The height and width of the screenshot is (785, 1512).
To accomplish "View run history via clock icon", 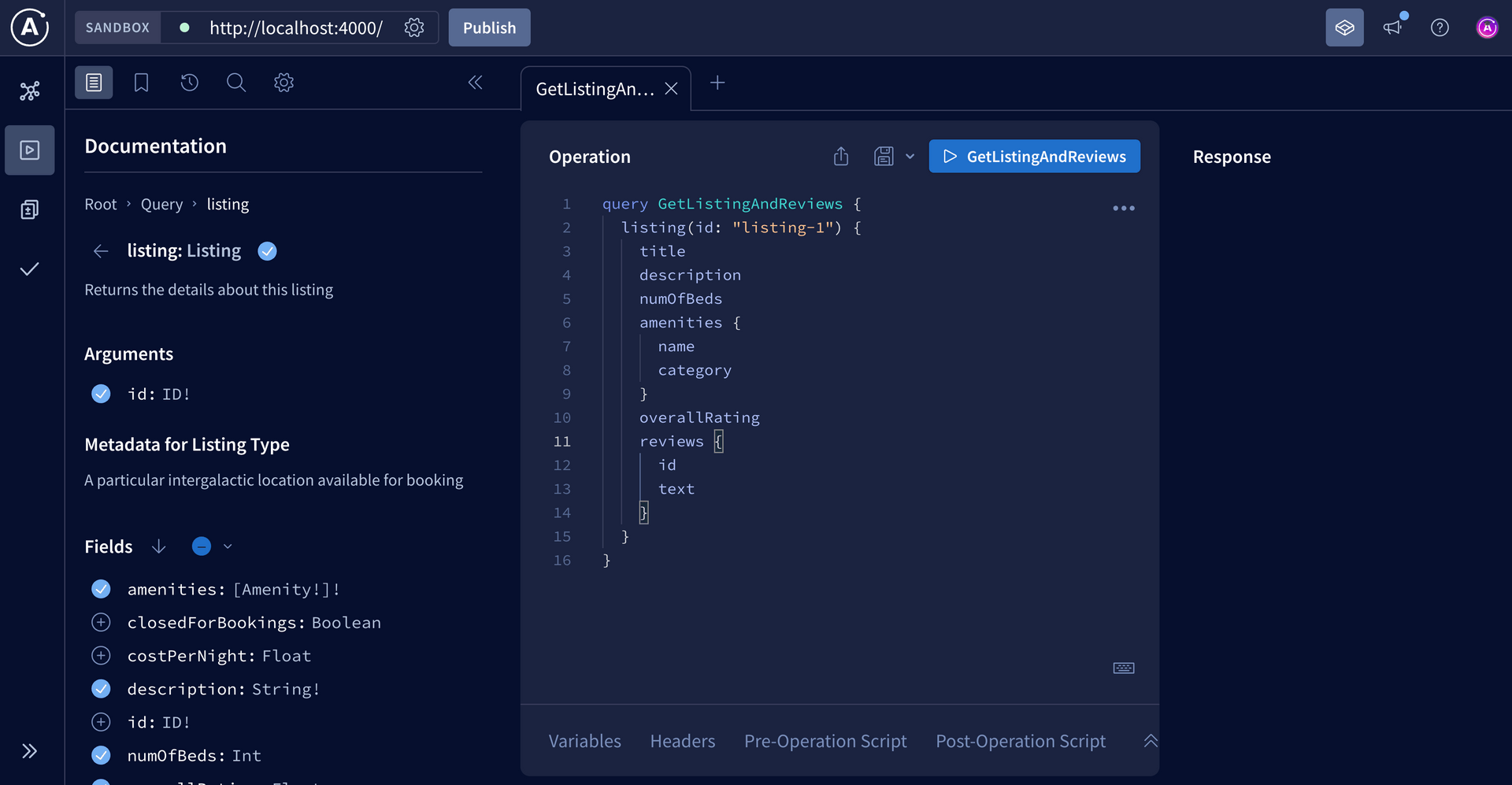I will (x=189, y=82).
